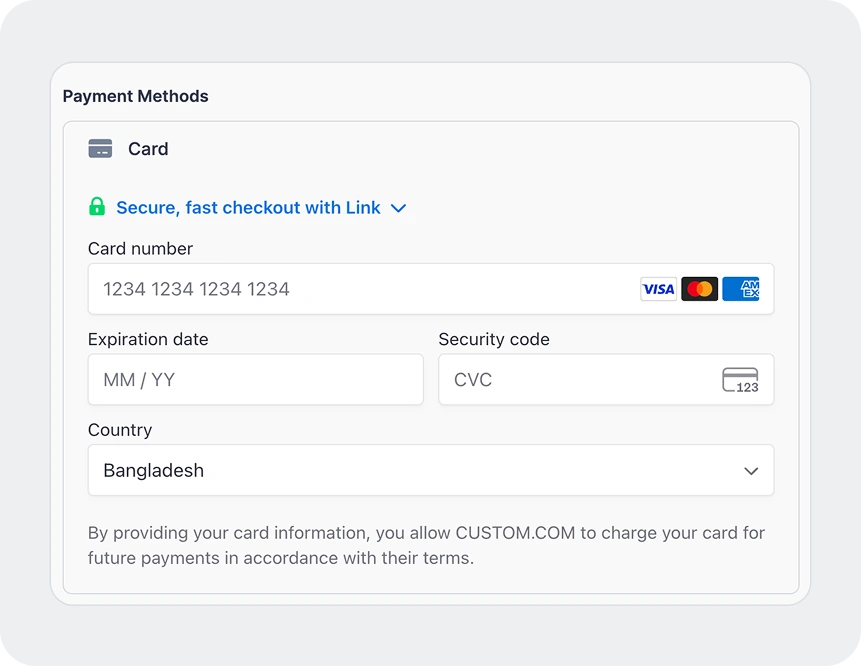
Task: Click the green padlock icon
Action: [x=97, y=207]
